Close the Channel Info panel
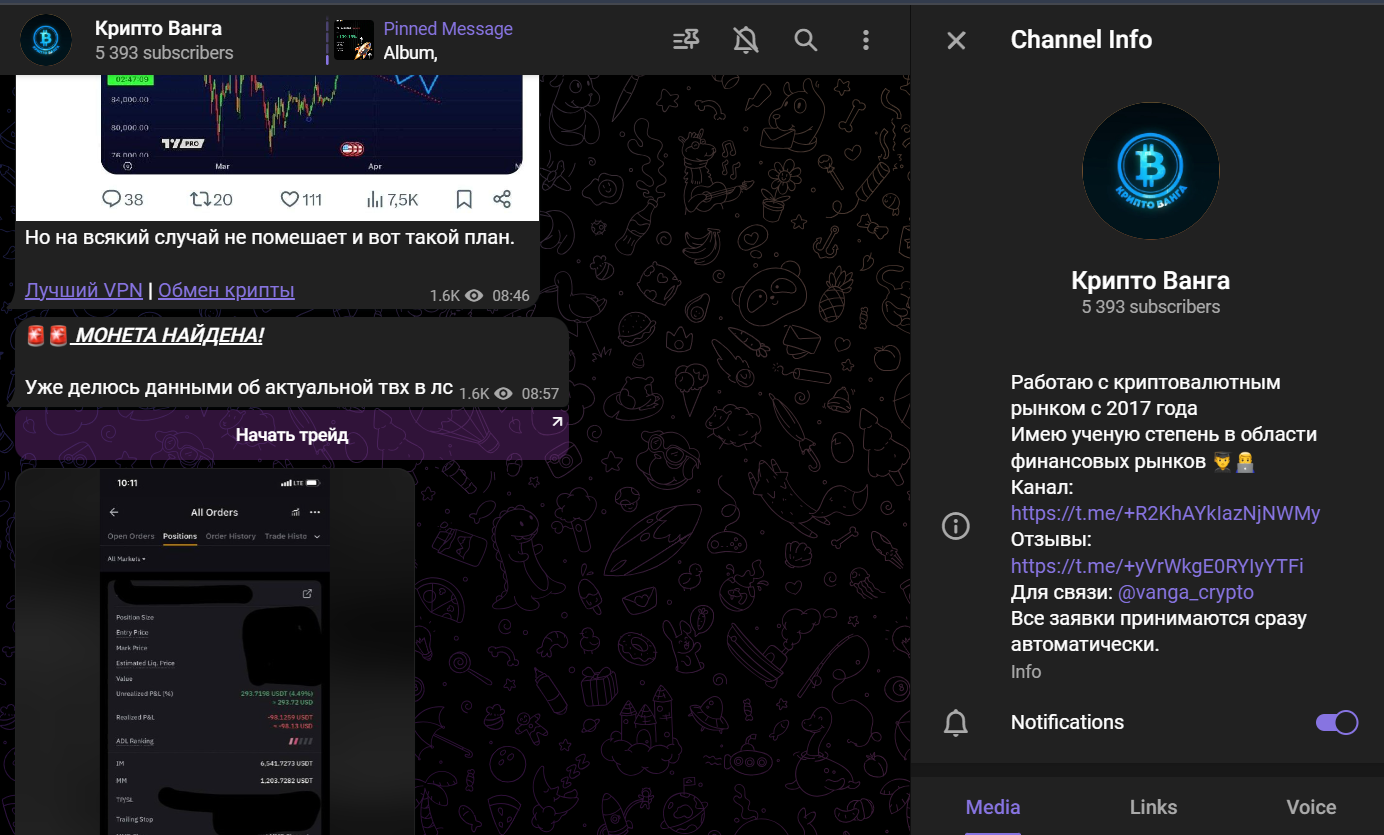This screenshot has height=835, width=1384. pos(956,40)
